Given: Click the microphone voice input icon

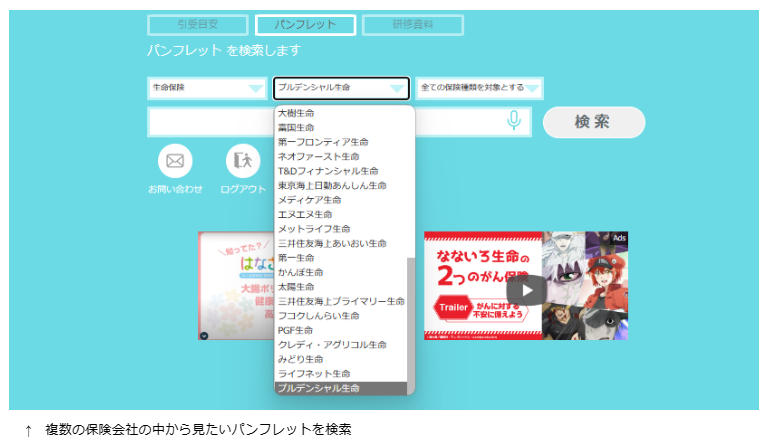Looking at the screenshot, I should click(514, 120).
